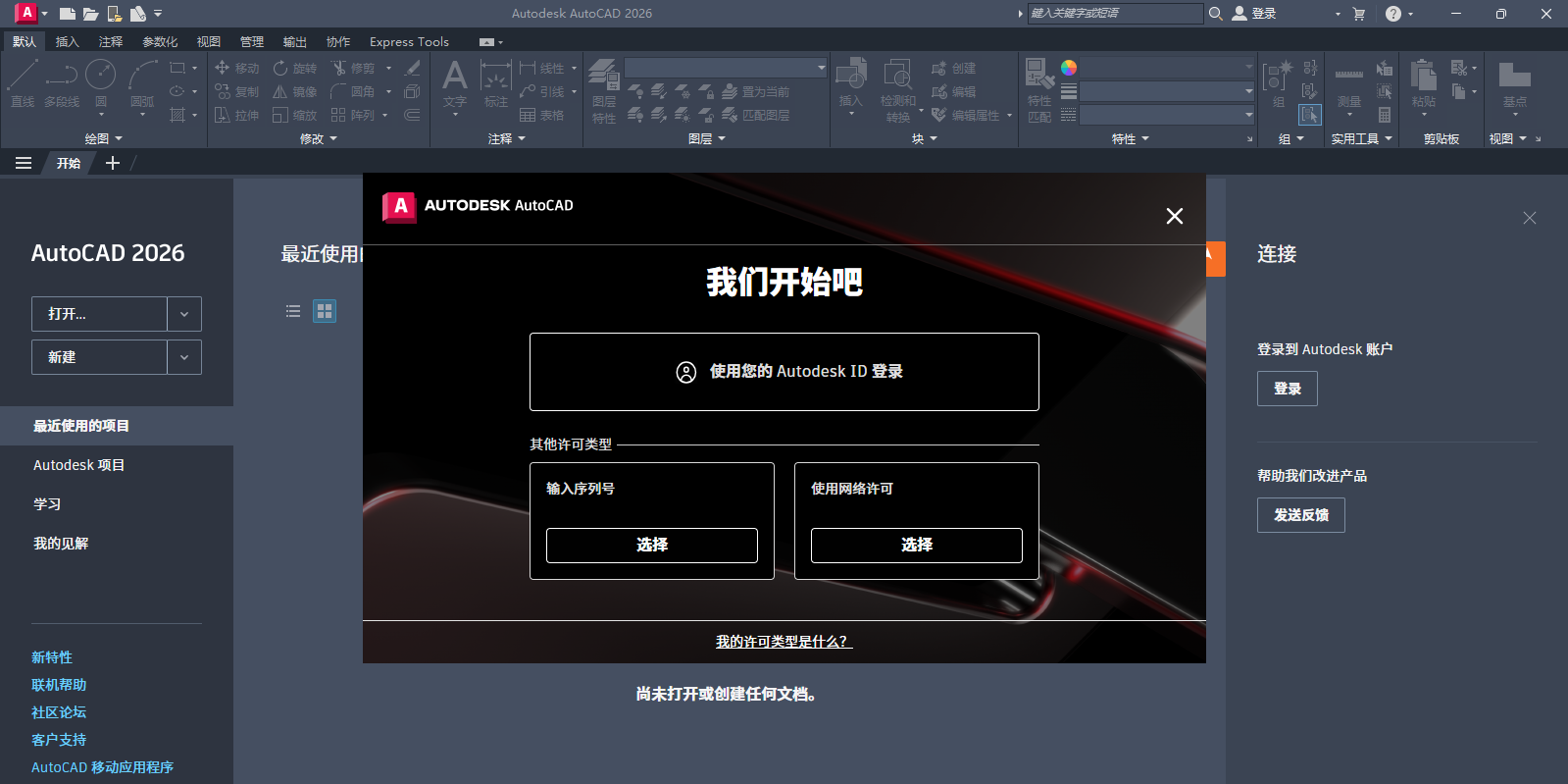Click the 开始 start tab
The height and width of the screenshot is (784, 1568).
click(69, 163)
